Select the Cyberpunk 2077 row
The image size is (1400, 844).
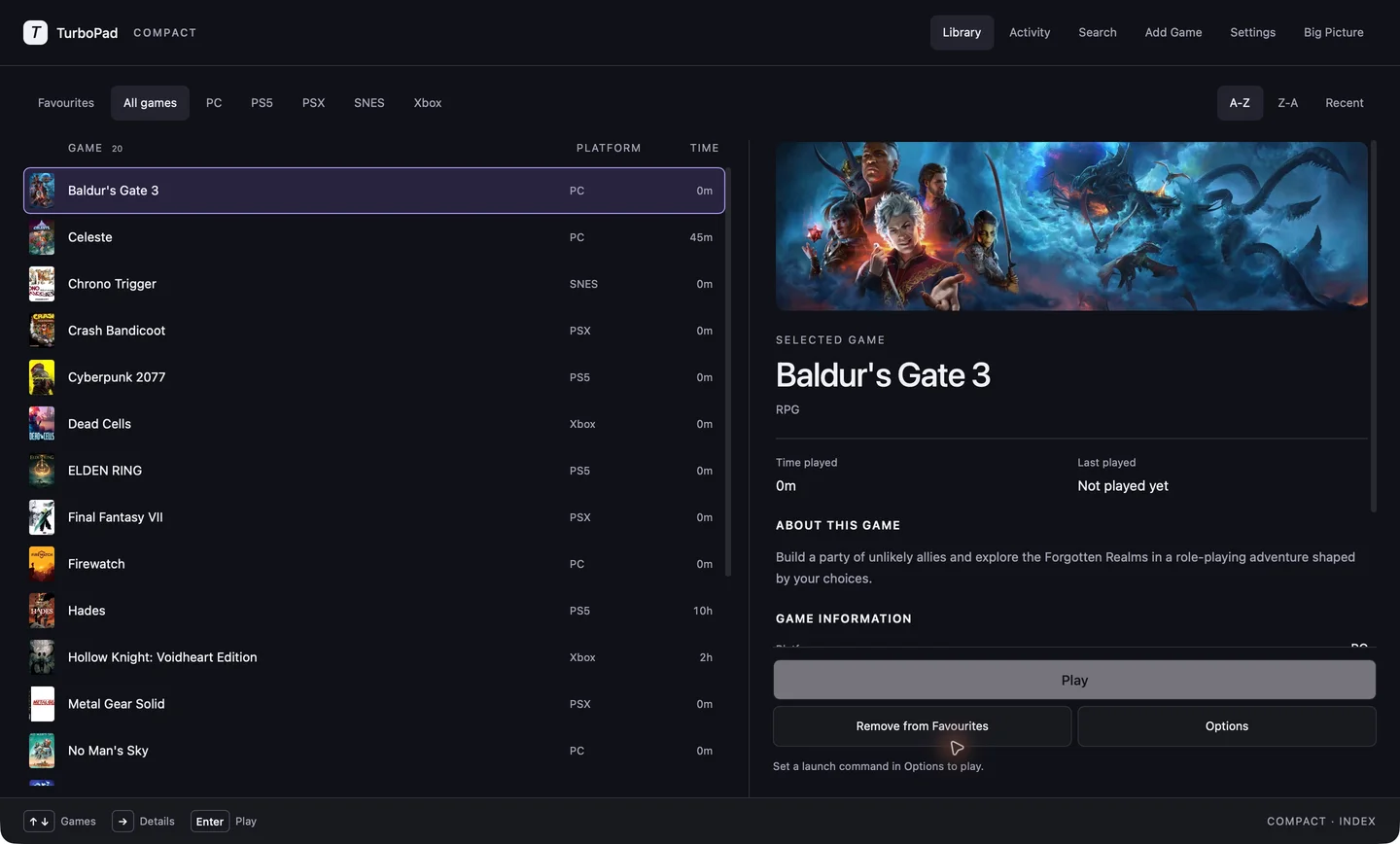(374, 377)
